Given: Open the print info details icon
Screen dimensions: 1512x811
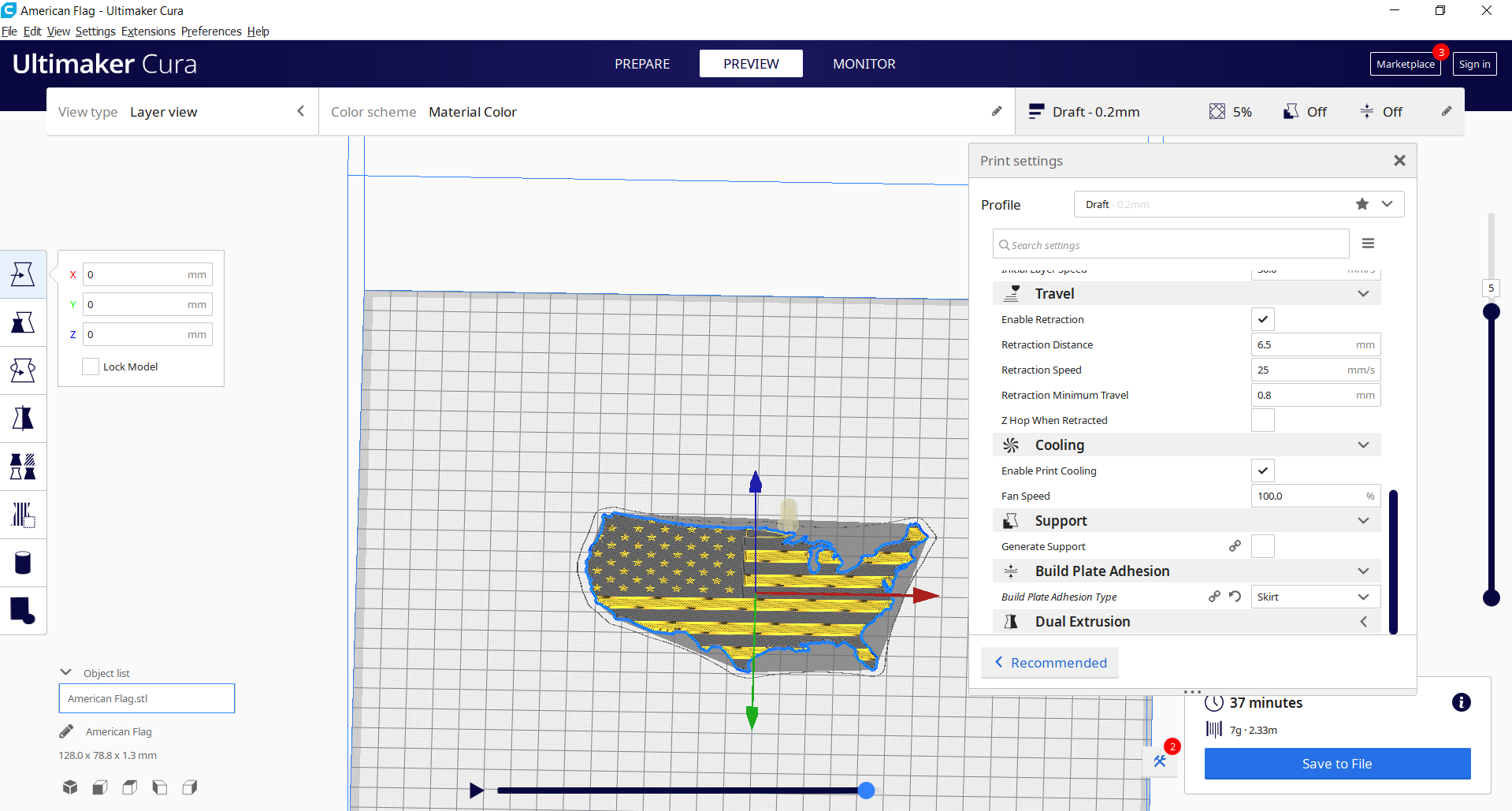Looking at the screenshot, I should [x=1462, y=702].
